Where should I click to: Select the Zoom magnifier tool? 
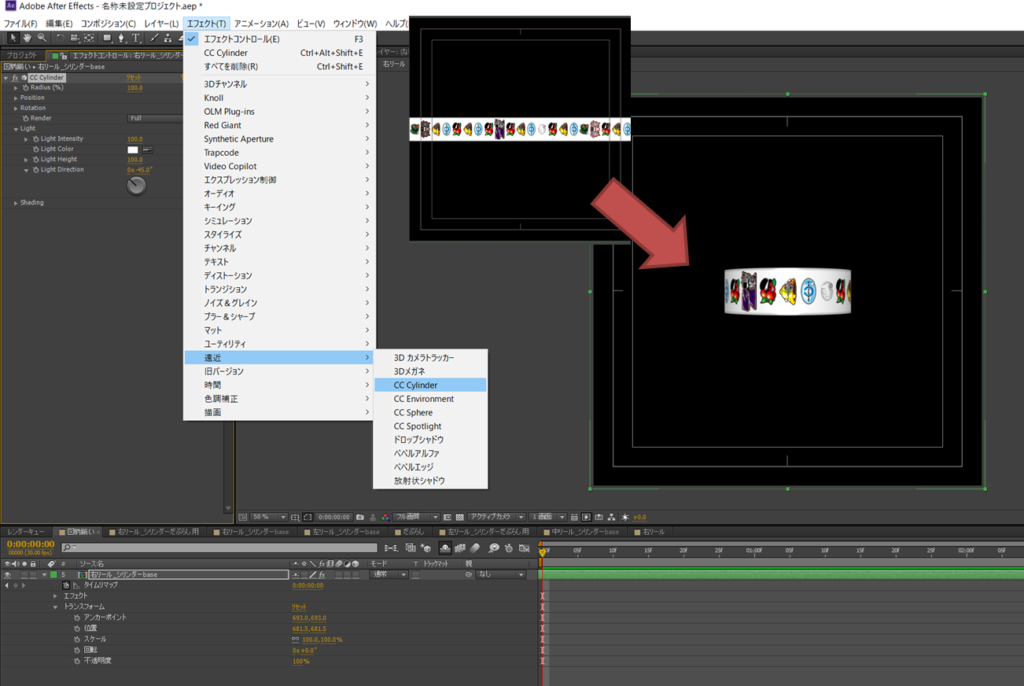click(x=42, y=38)
